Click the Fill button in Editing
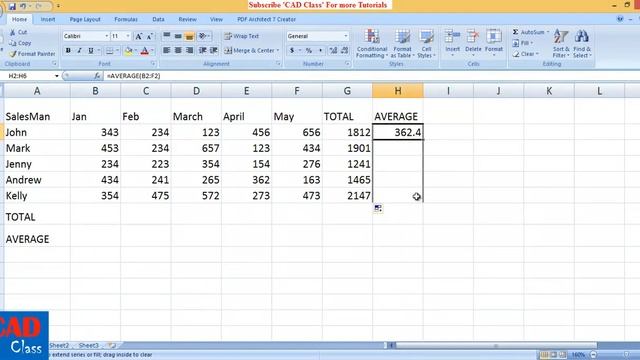Image resolution: width=640 pixels, height=360 pixels. (523, 43)
